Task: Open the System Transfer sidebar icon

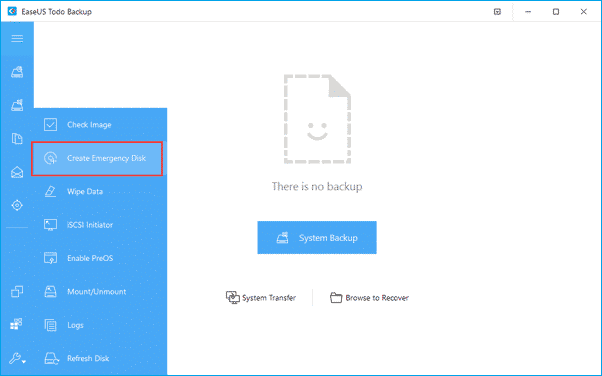Action: 16,325
